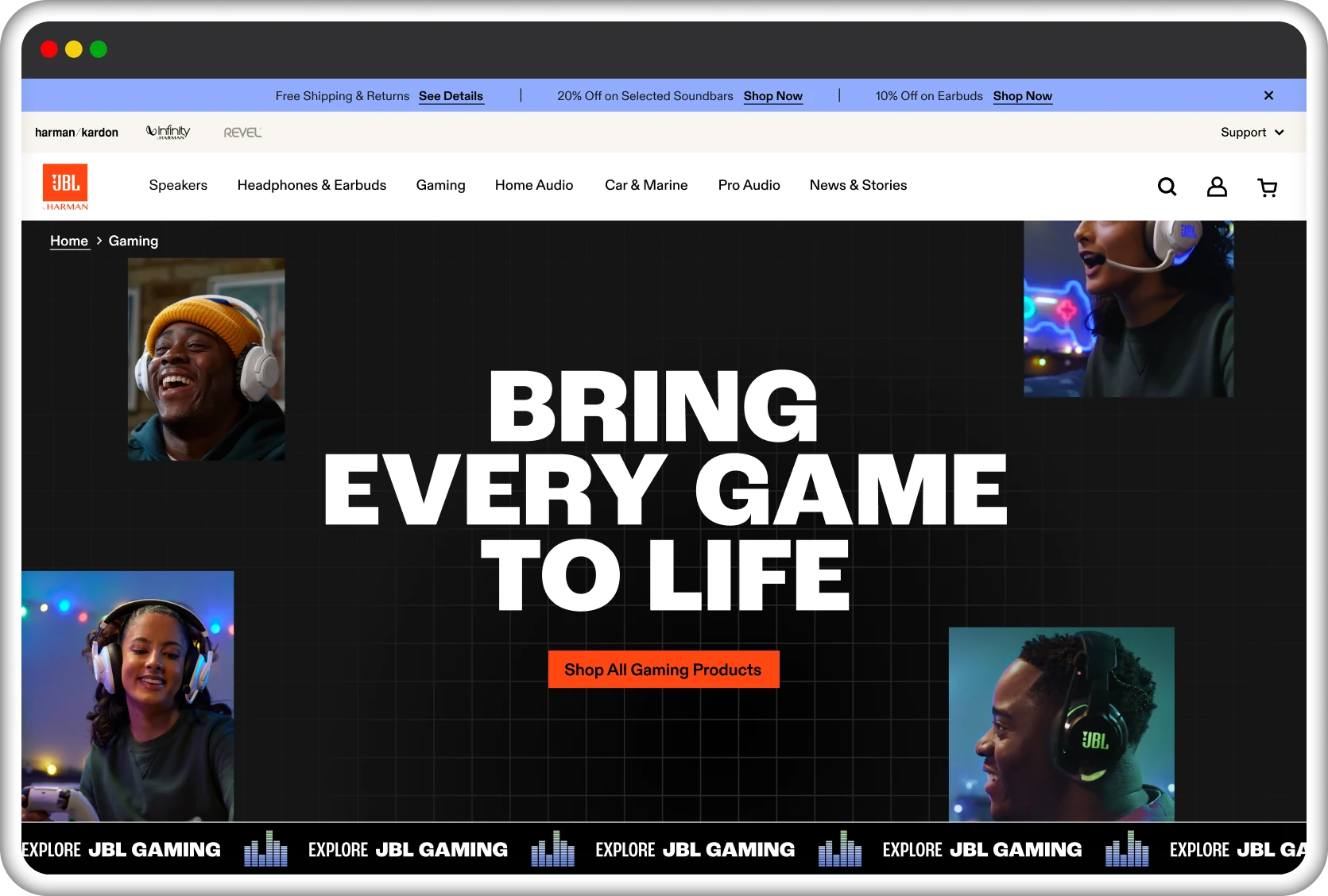
Task: Open the Car & Marine menu
Action: [646, 185]
